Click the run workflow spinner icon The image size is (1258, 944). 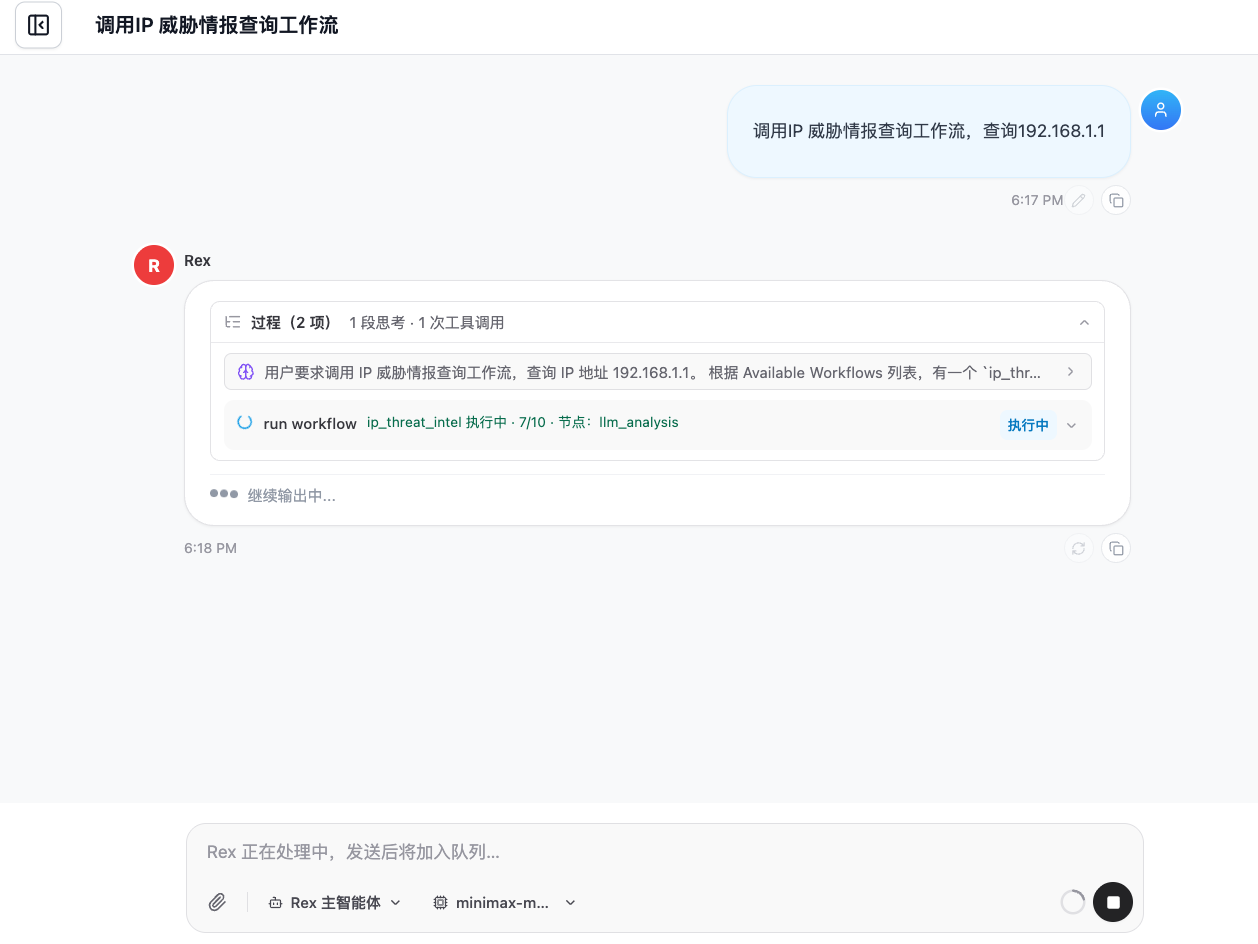pyautogui.click(x=244, y=422)
